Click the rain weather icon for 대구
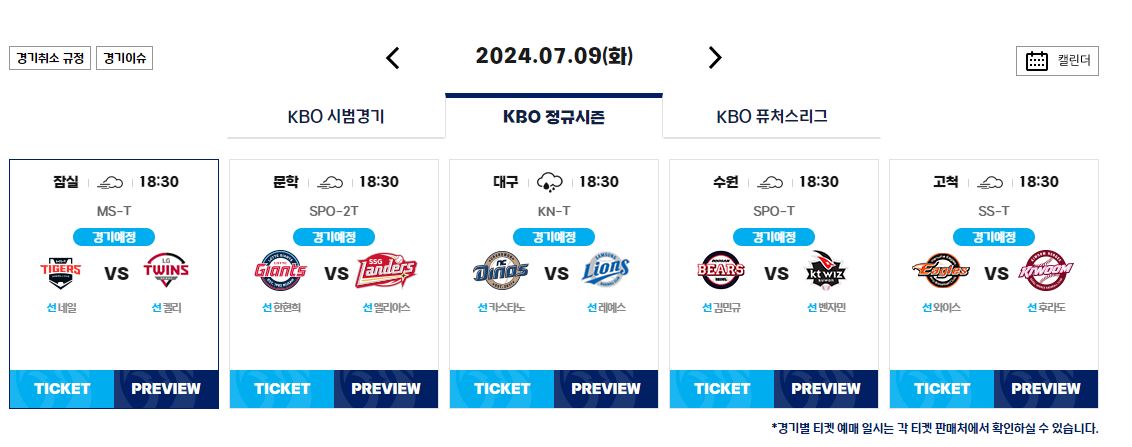 [x=550, y=182]
